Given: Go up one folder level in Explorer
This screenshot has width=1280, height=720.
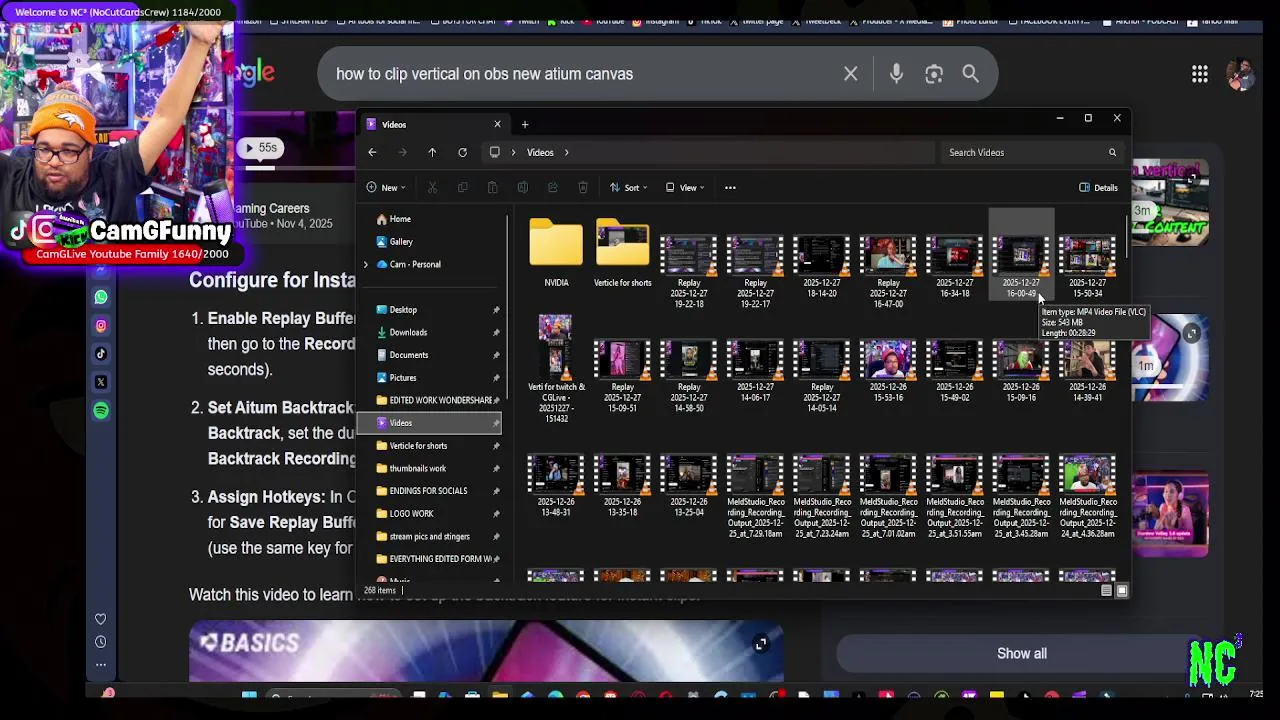Looking at the screenshot, I should point(432,153).
